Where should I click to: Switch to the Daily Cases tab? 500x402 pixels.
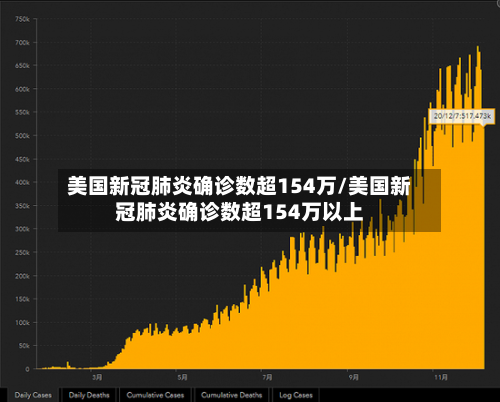[x=33, y=395]
